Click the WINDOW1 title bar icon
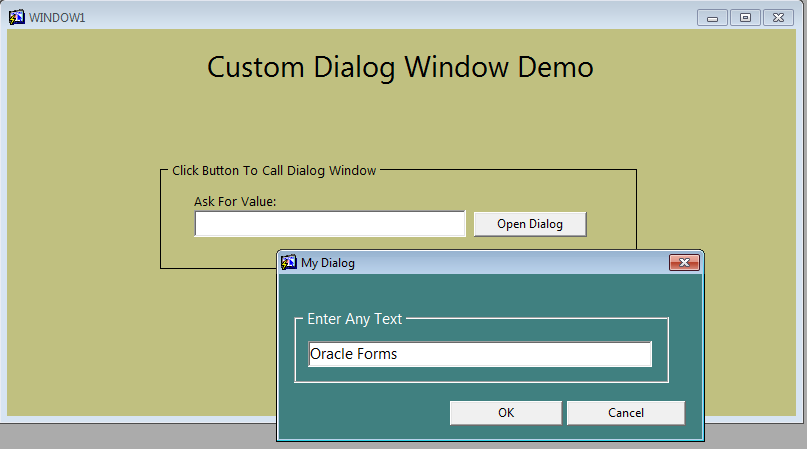 (x=16, y=17)
